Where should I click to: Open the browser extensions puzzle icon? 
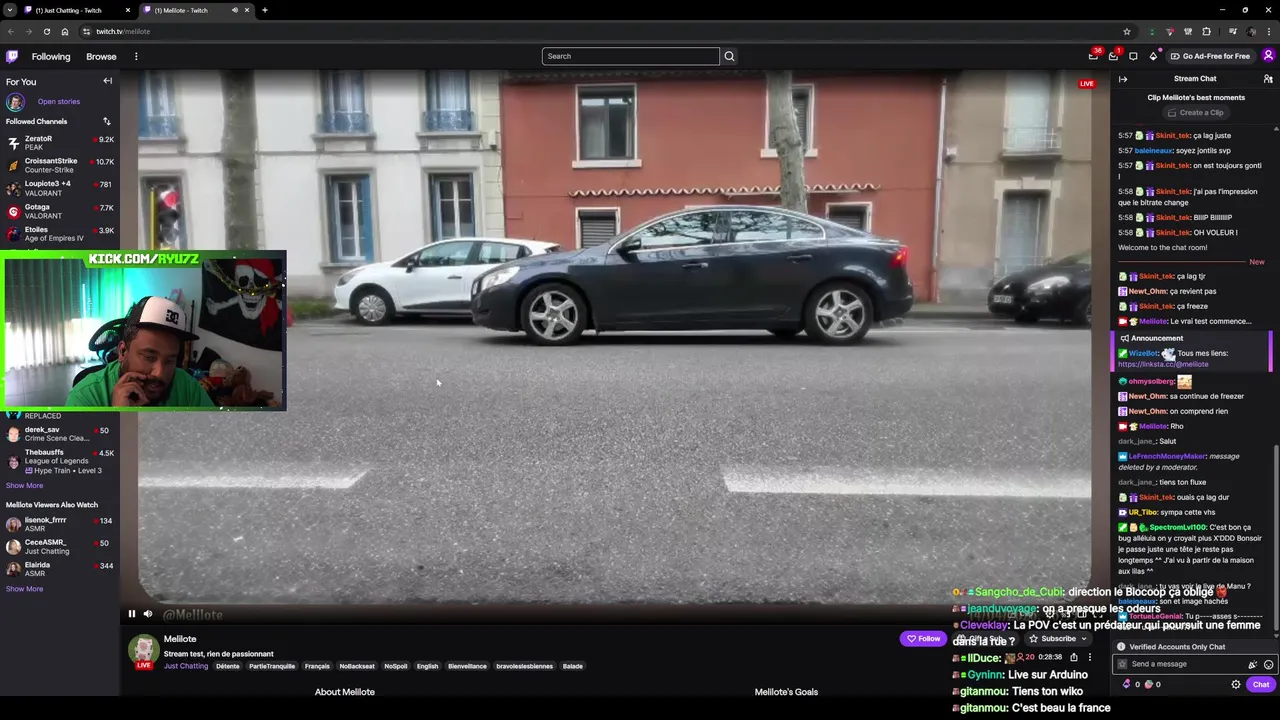[1206, 31]
